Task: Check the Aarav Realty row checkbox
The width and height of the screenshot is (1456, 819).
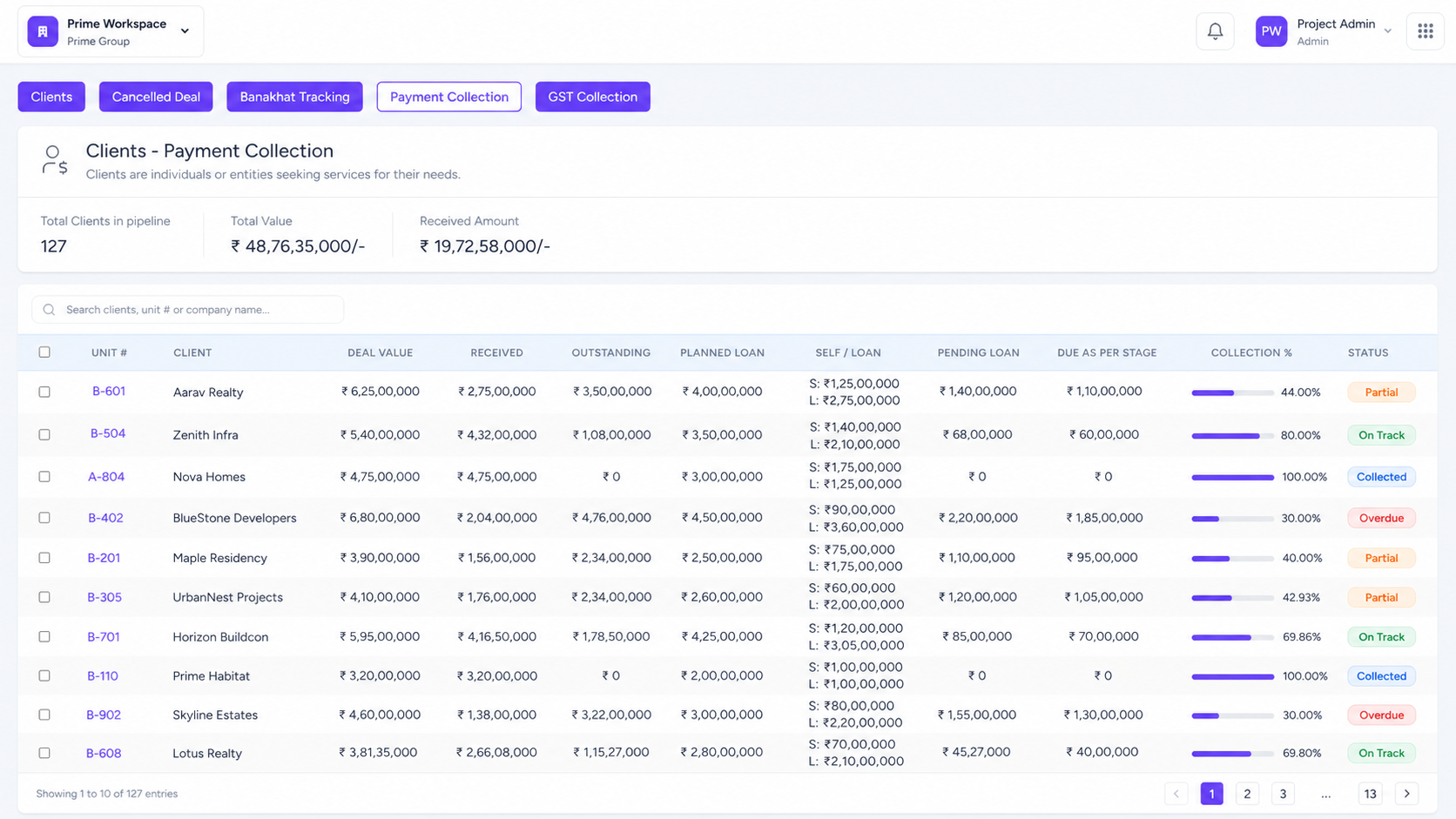Action: 44,392
